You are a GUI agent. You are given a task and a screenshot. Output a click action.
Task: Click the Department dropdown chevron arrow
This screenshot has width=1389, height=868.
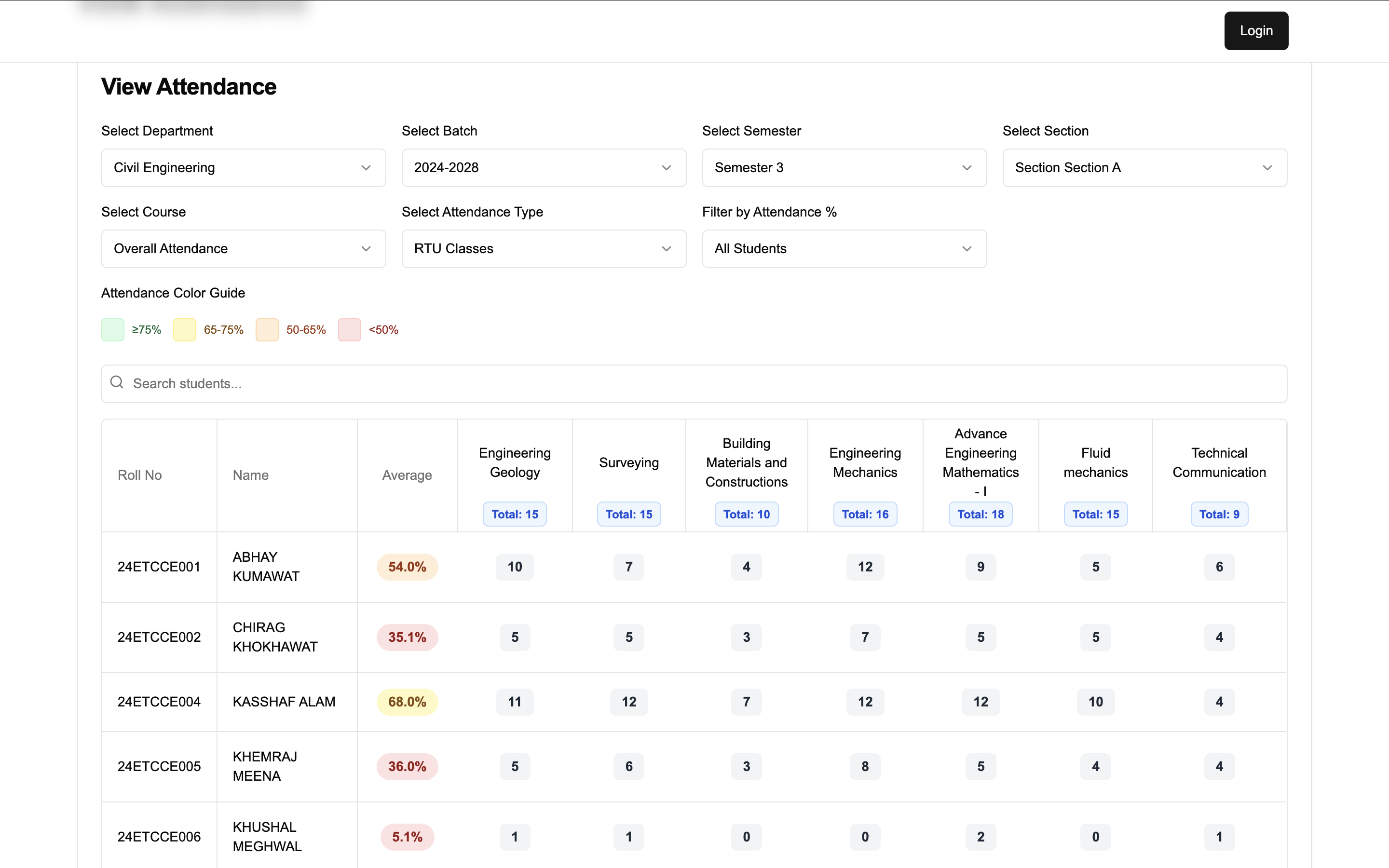(366, 168)
